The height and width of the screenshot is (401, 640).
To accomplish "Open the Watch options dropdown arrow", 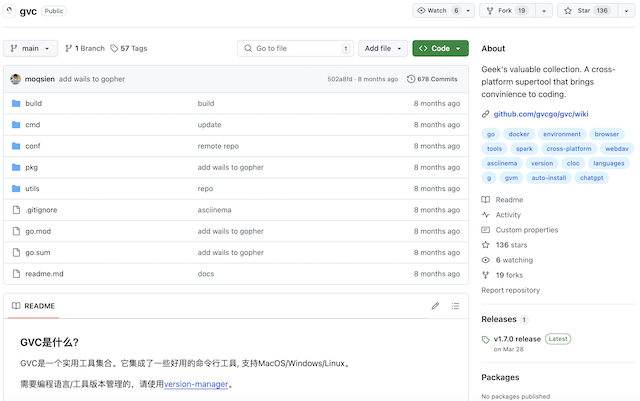I will coord(468,11).
